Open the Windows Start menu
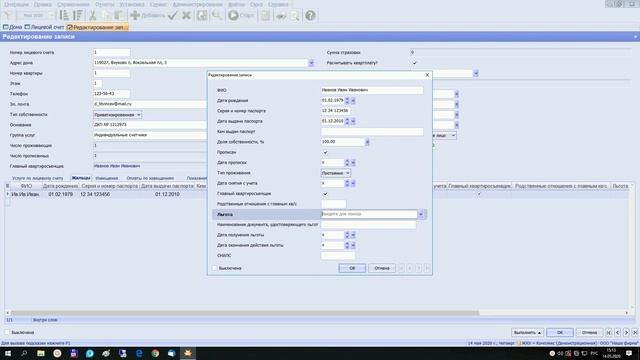The height and width of the screenshot is (360, 640). 8,353
